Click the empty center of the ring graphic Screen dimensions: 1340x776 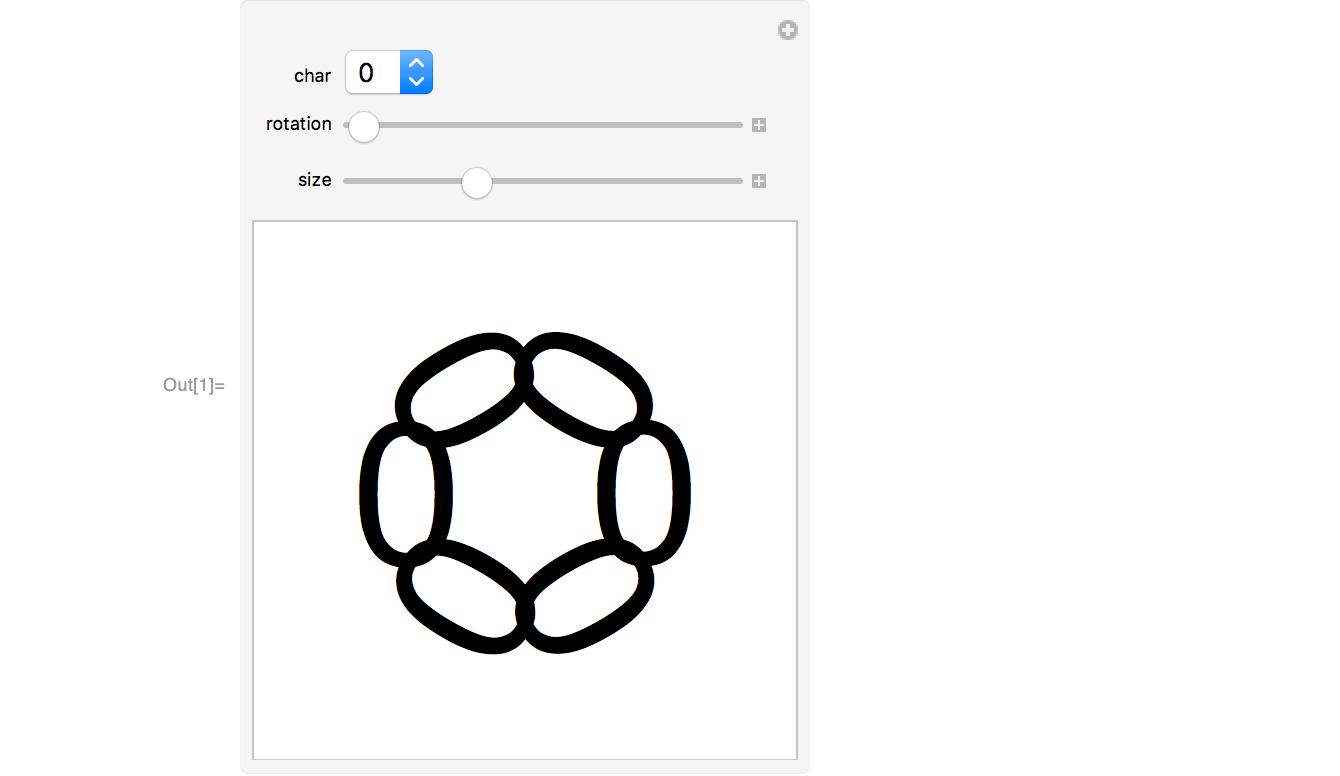coord(524,492)
